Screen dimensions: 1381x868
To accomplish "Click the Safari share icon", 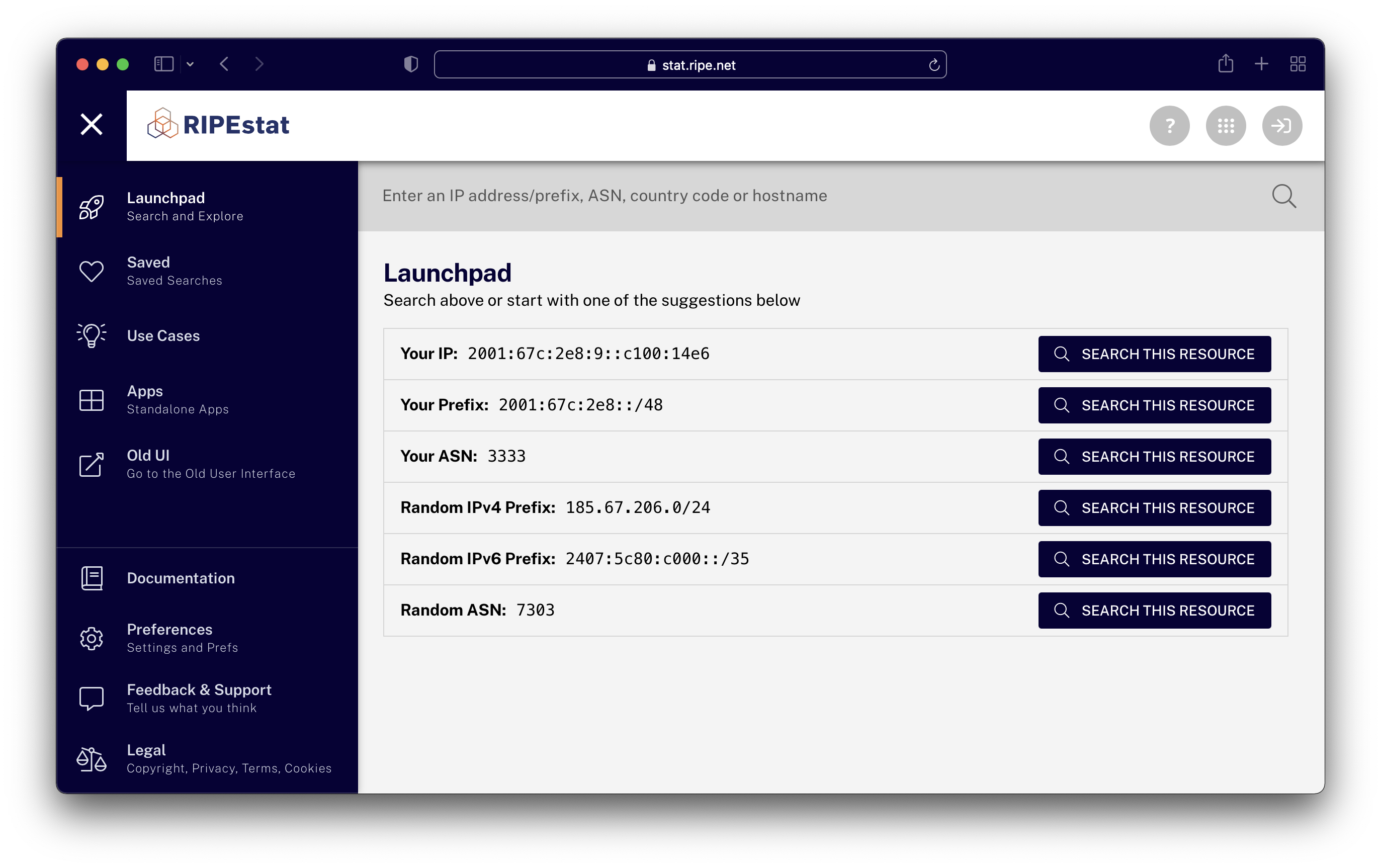I will tap(1225, 64).
